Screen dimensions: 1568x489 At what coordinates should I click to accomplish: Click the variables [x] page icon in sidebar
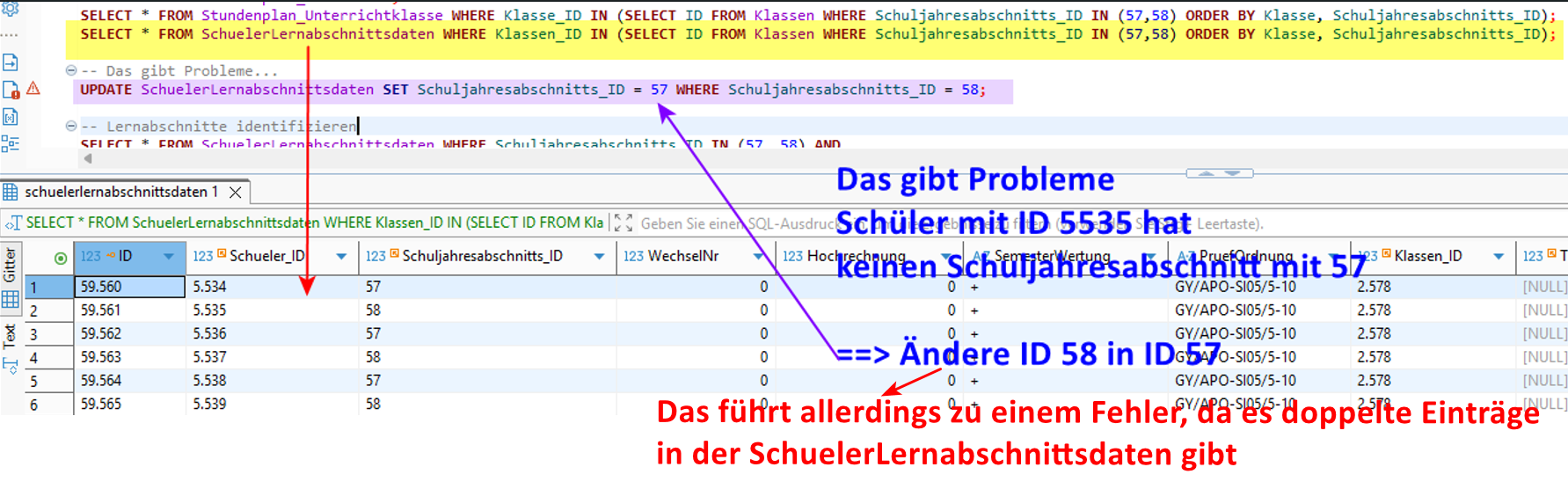pos(11,117)
